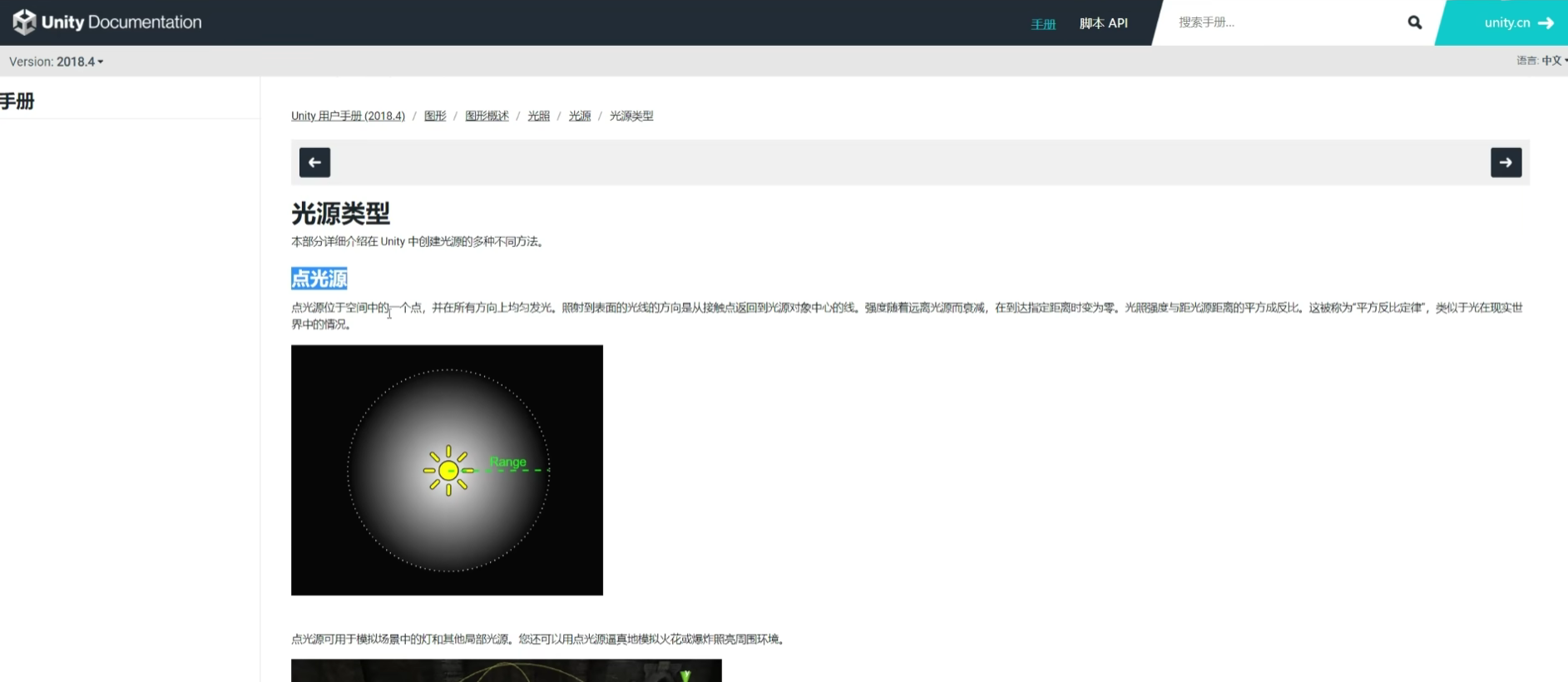Switch to the 脚本 API tab
The height and width of the screenshot is (682, 1568).
click(x=1104, y=23)
